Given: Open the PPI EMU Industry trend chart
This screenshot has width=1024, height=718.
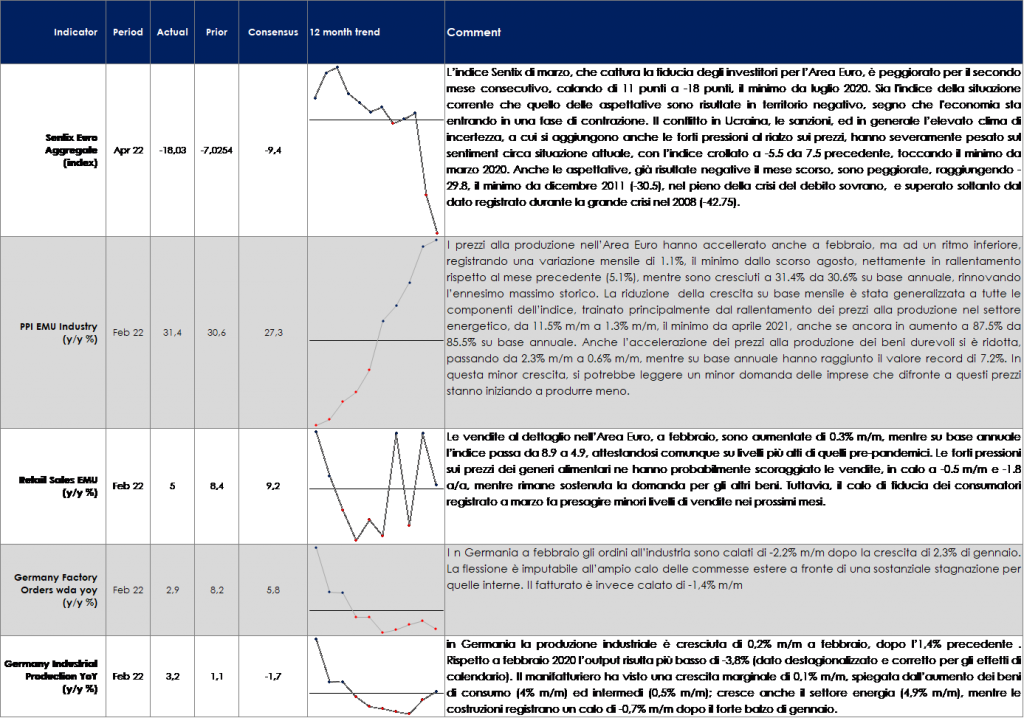Looking at the screenshot, I should (x=375, y=333).
